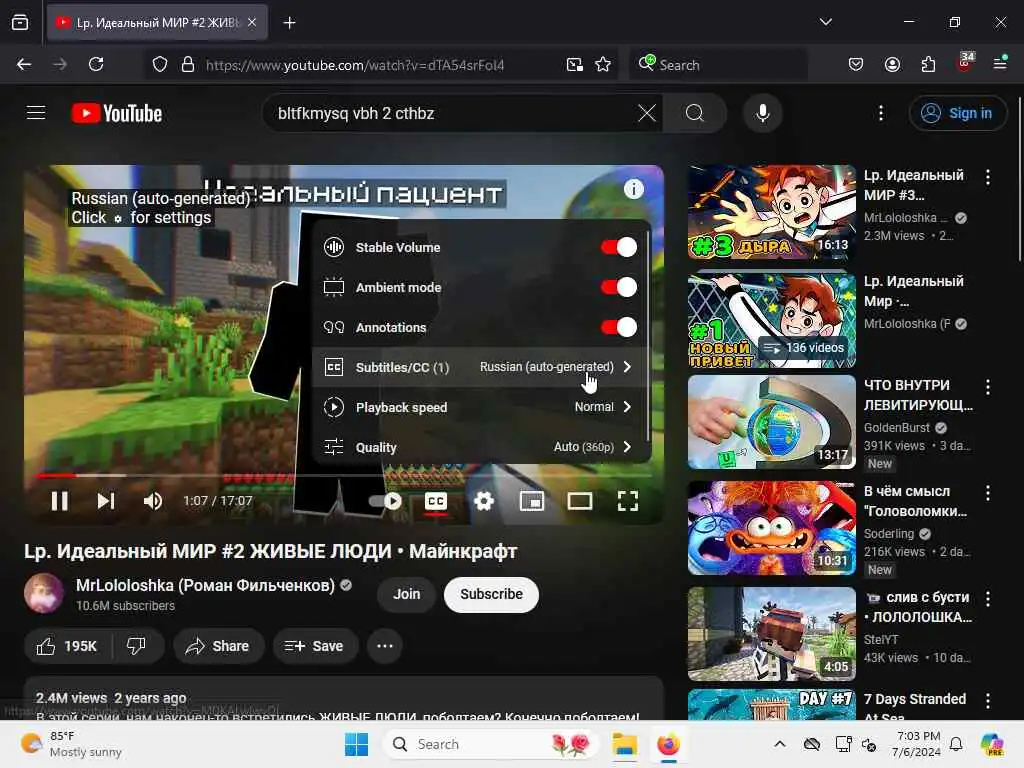Join the MrLololoshka channel membership
Viewport: 1024px width, 768px height.
[406, 594]
